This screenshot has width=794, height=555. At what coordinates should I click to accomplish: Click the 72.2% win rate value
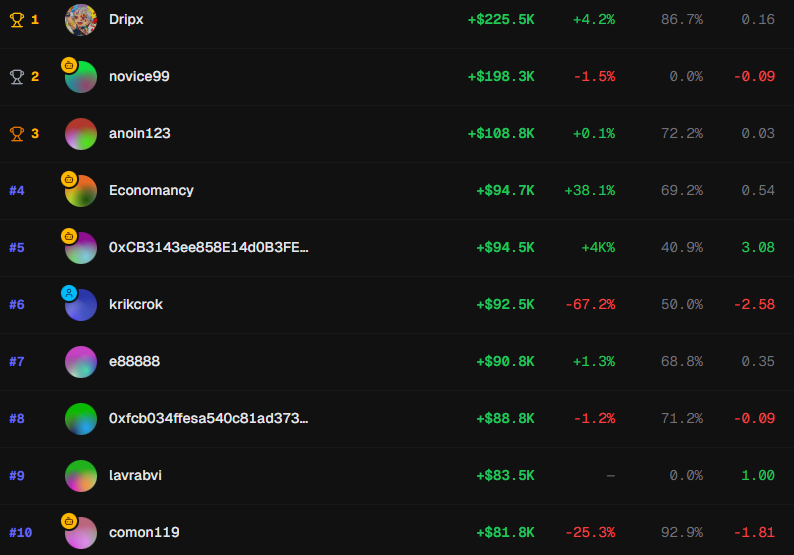click(682, 134)
